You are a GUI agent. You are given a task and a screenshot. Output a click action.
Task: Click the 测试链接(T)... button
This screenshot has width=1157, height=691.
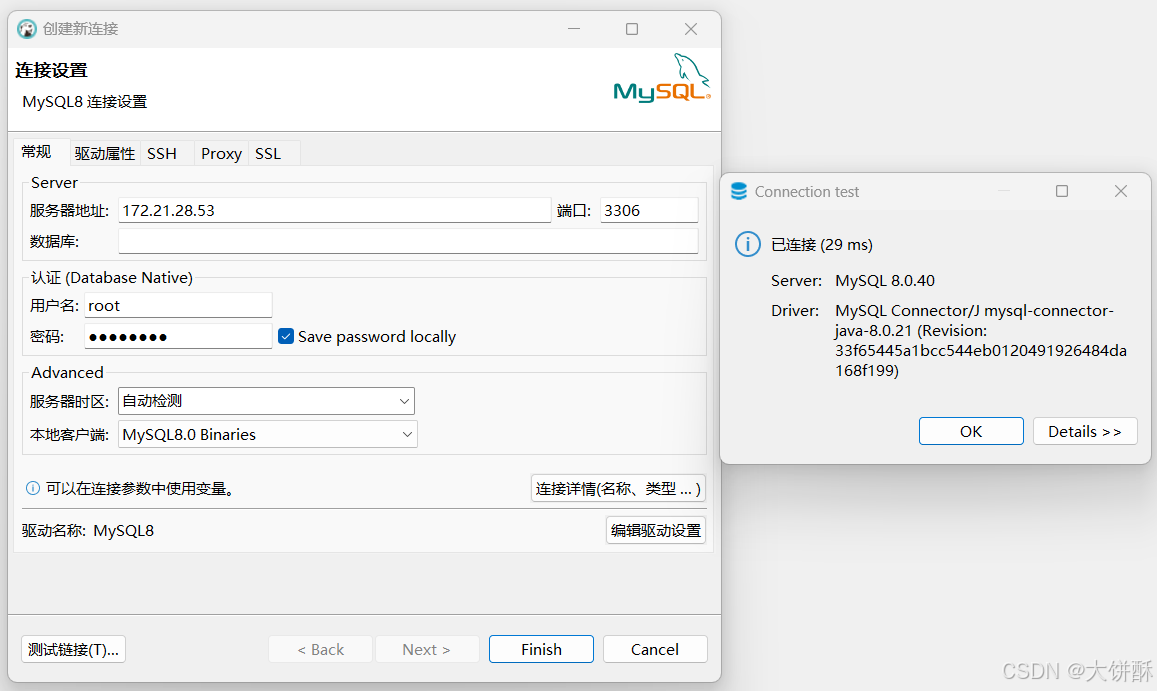point(73,649)
